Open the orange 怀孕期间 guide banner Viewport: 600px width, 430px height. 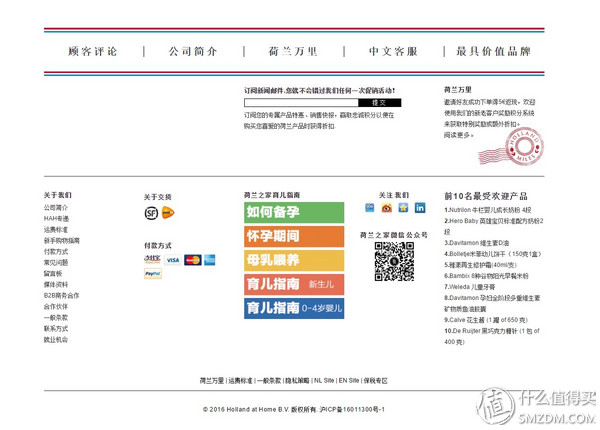294,236
